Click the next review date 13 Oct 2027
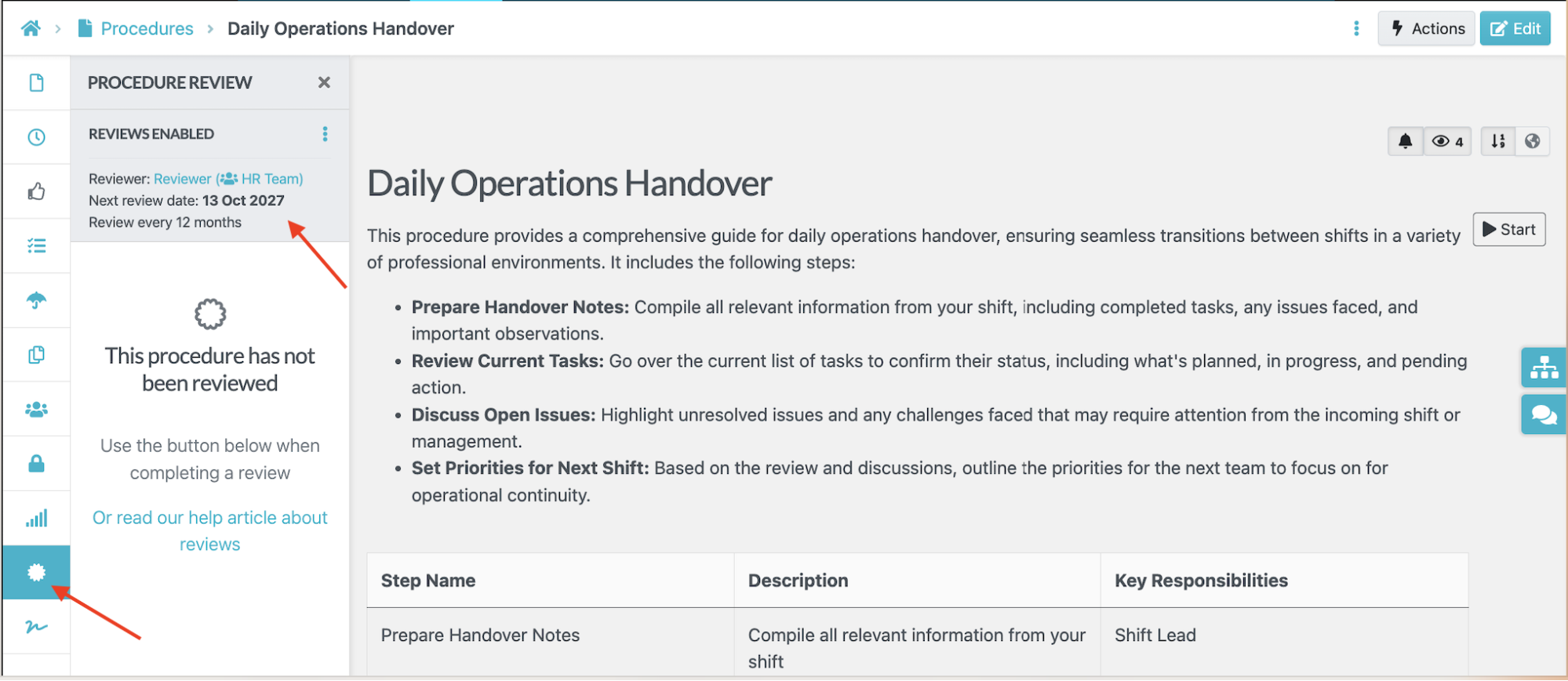The height and width of the screenshot is (681, 1568). pyautogui.click(x=243, y=201)
